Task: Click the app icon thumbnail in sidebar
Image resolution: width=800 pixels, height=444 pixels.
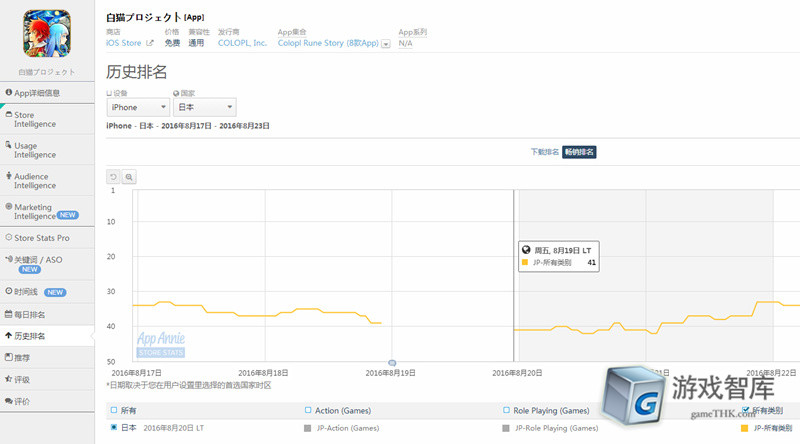Action: point(47,34)
